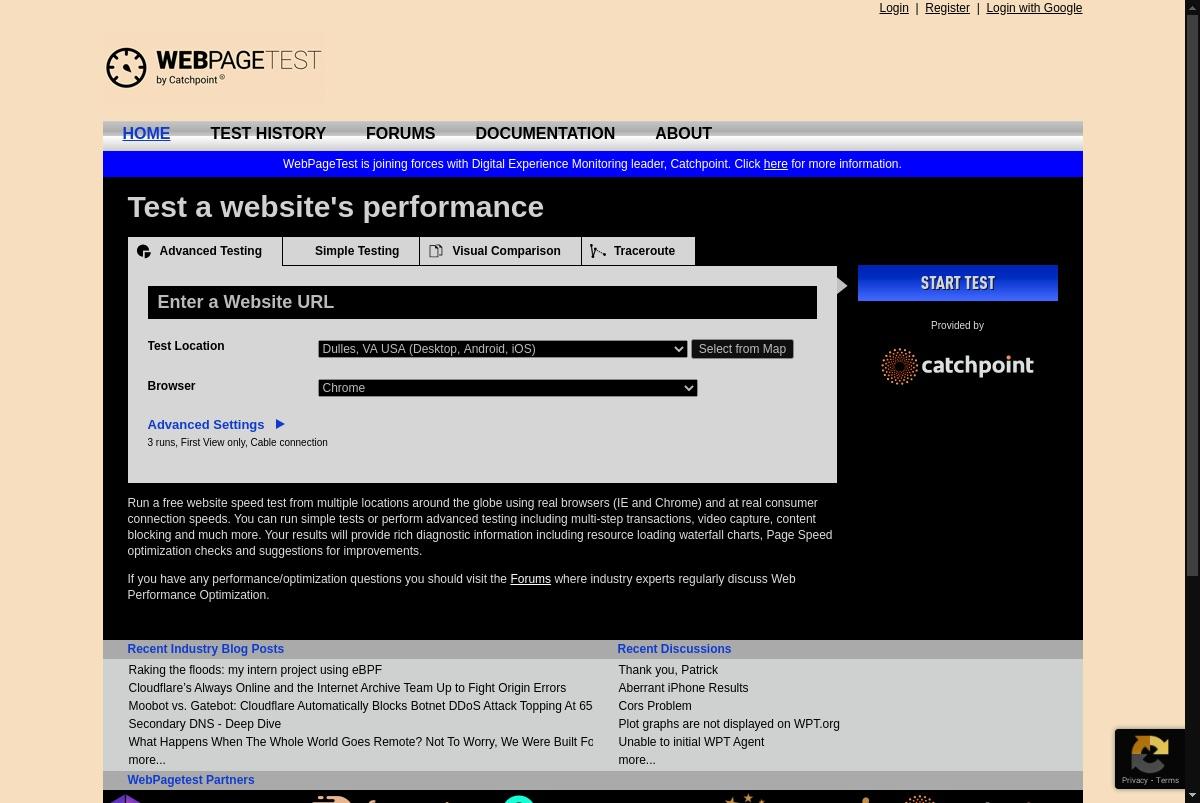Viewport: 1200px width, 803px height.
Task: Click '3 runs, First View only, Cable connection' text
Action: (237, 442)
